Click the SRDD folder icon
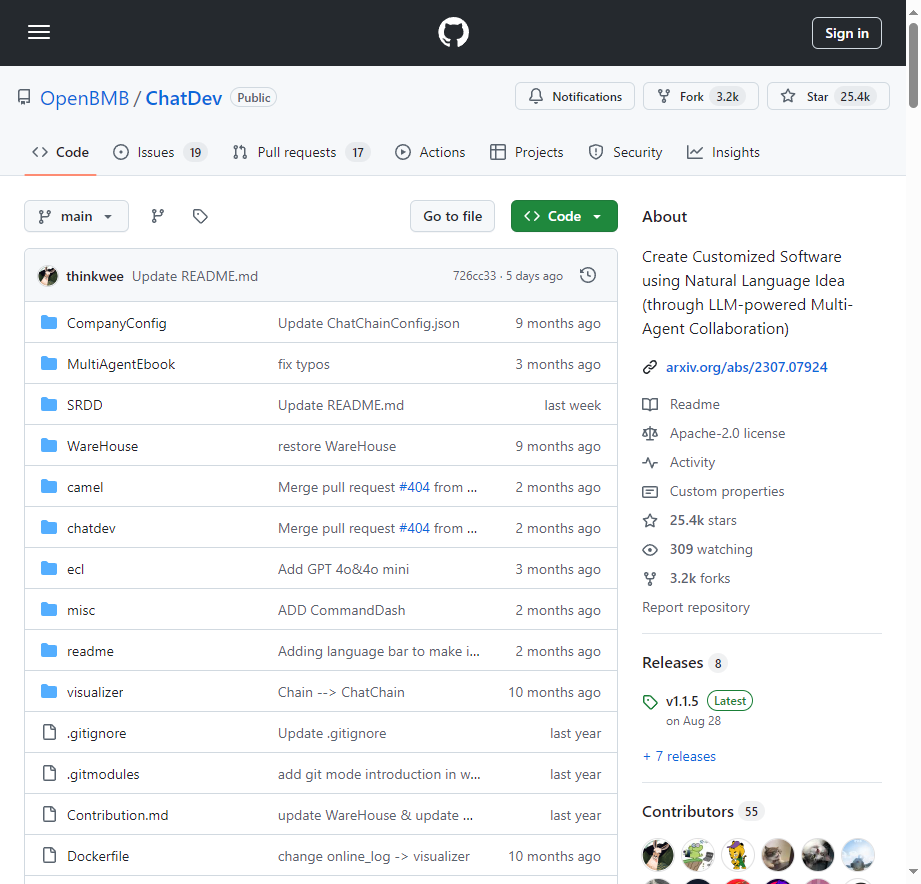Screen dimensions: 921x884 (49, 405)
